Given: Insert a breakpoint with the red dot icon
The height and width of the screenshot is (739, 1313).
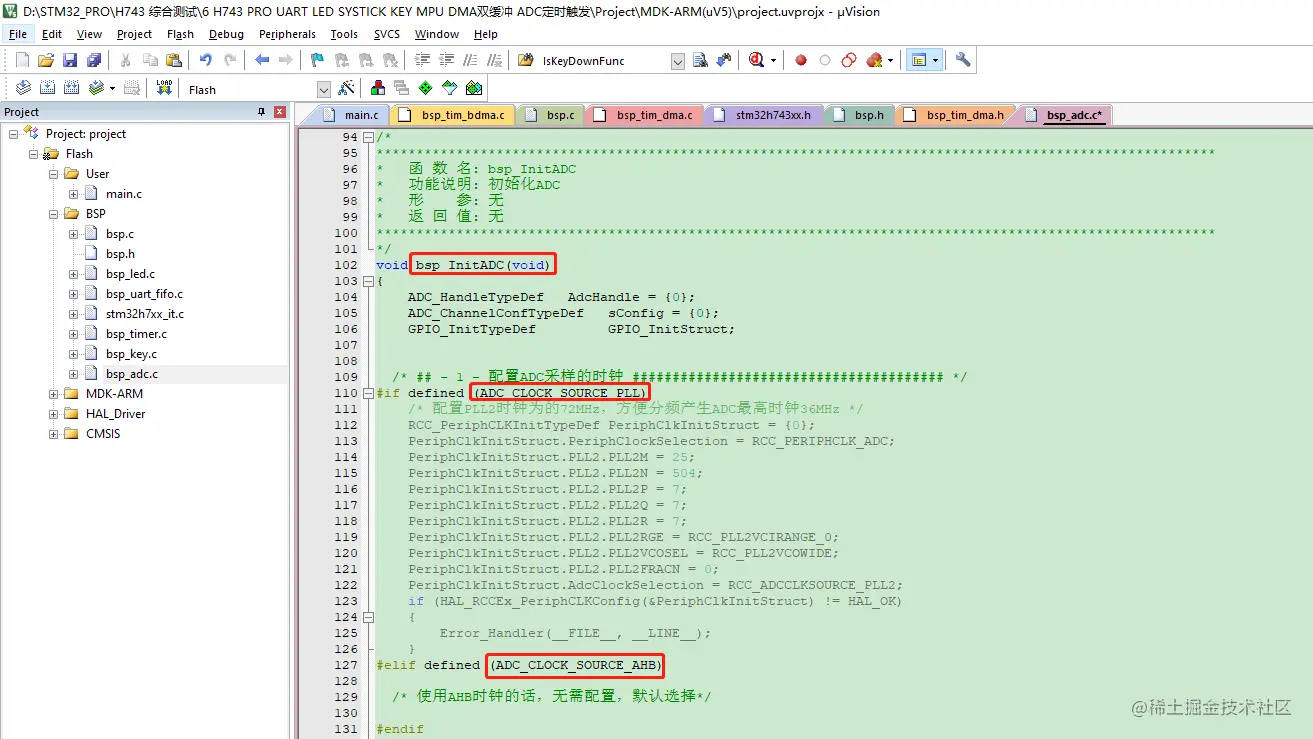Looking at the screenshot, I should point(801,61).
